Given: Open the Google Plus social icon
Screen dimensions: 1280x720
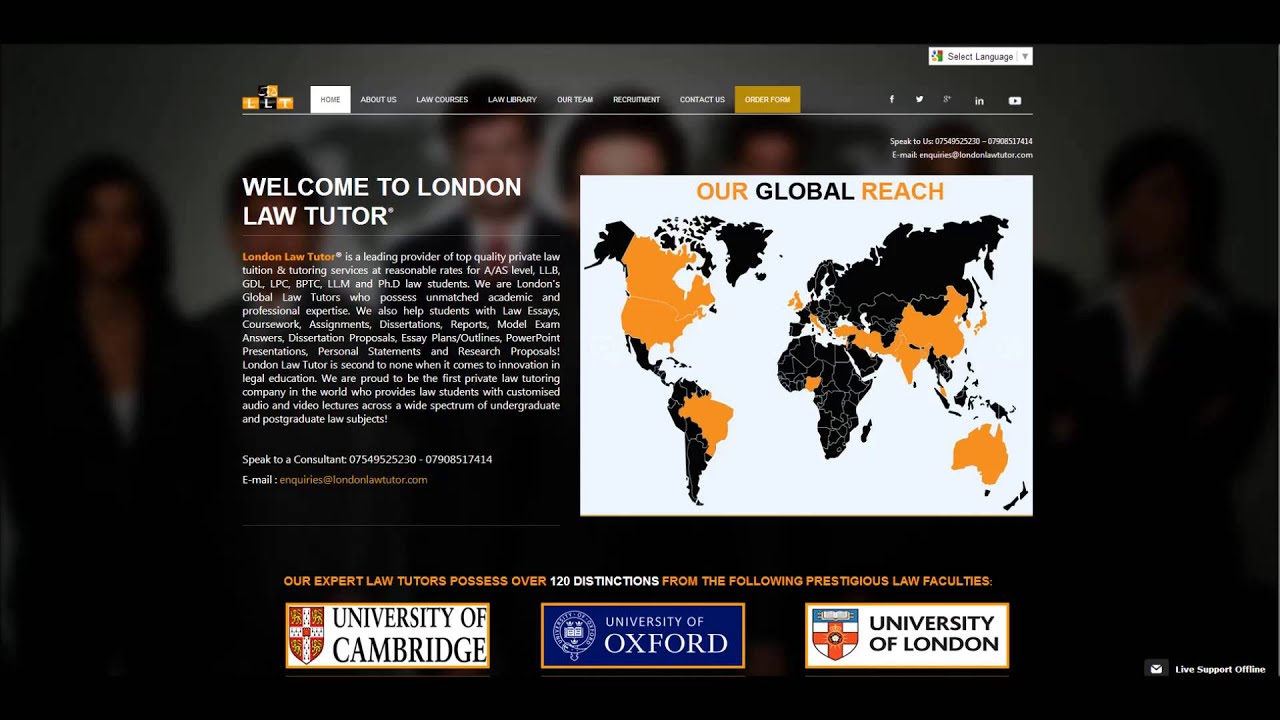Looking at the screenshot, I should tap(947, 100).
